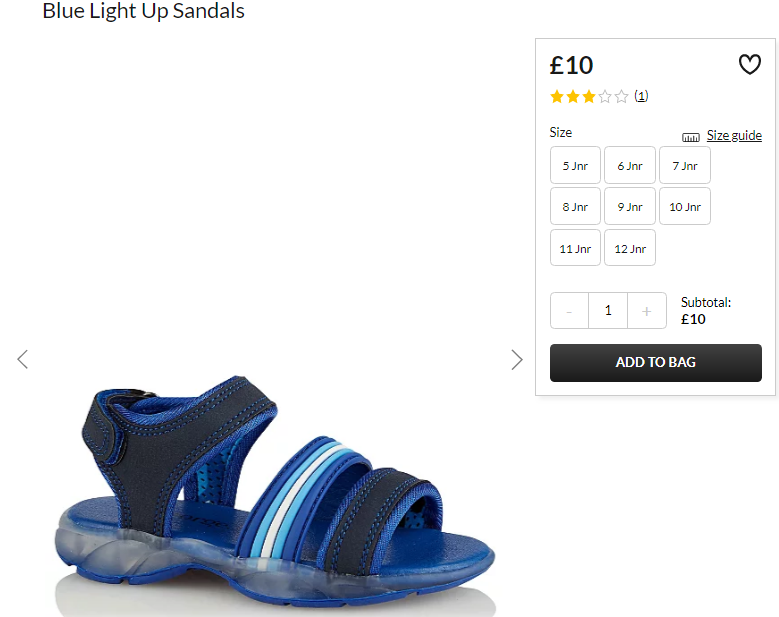The image size is (779, 617).
Task: Click the size guide ruler icon
Action: tap(691, 137)
